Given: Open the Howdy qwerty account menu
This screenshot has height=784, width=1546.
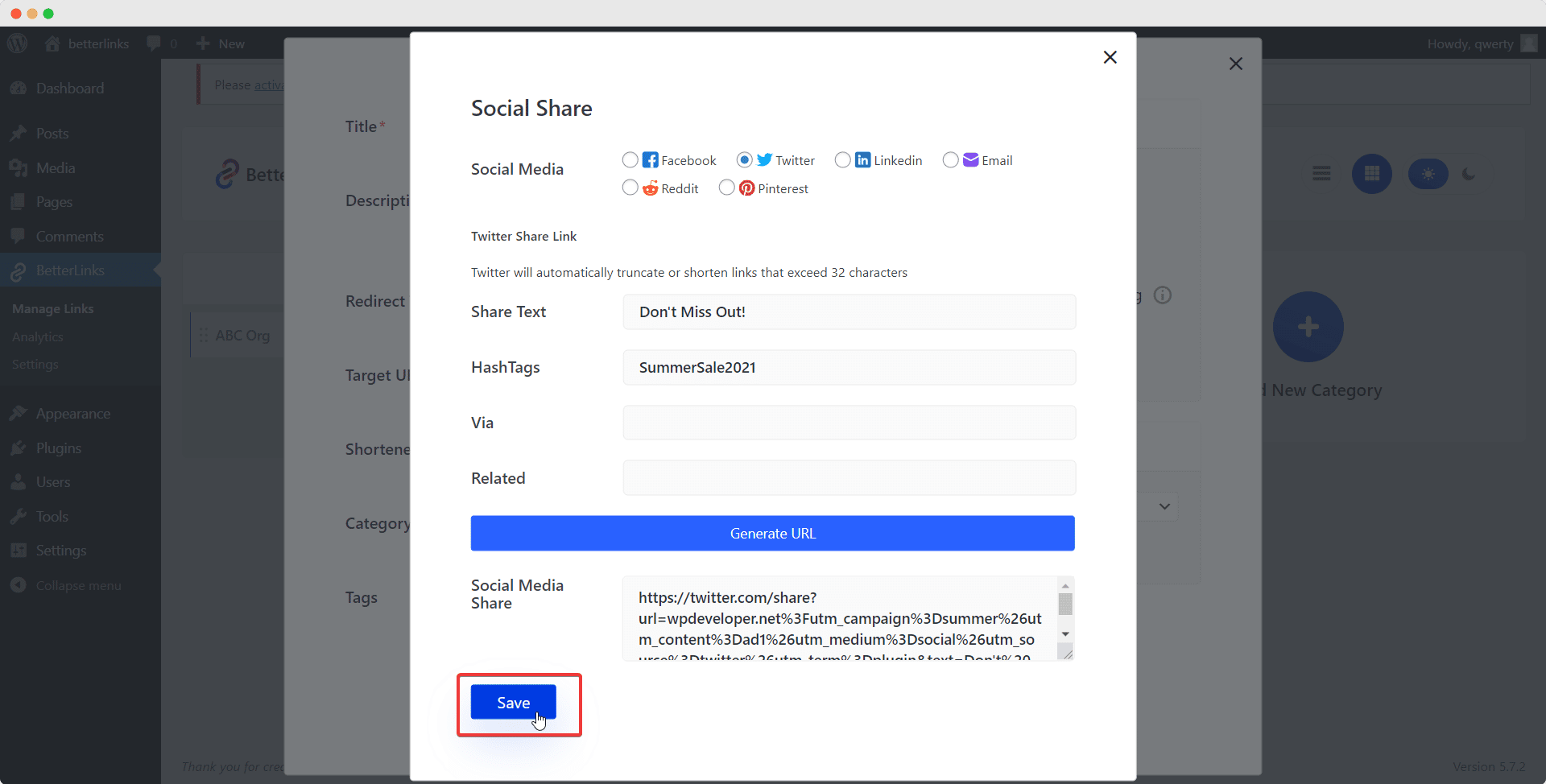Looking at the screenshot, I should 1471,43.
